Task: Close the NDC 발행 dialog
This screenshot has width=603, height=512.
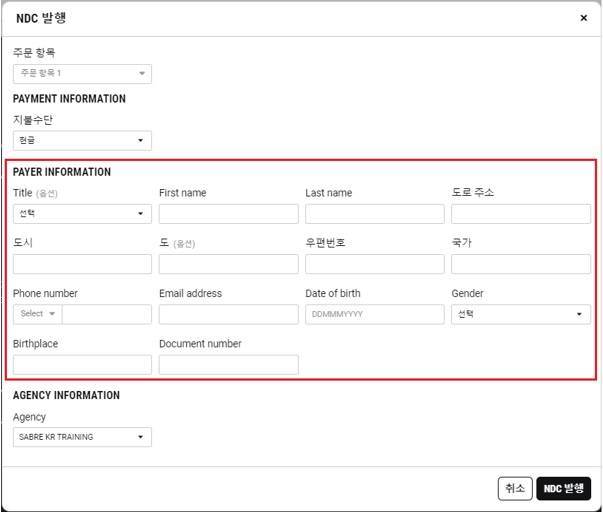Action: click(x=583, y=18)
